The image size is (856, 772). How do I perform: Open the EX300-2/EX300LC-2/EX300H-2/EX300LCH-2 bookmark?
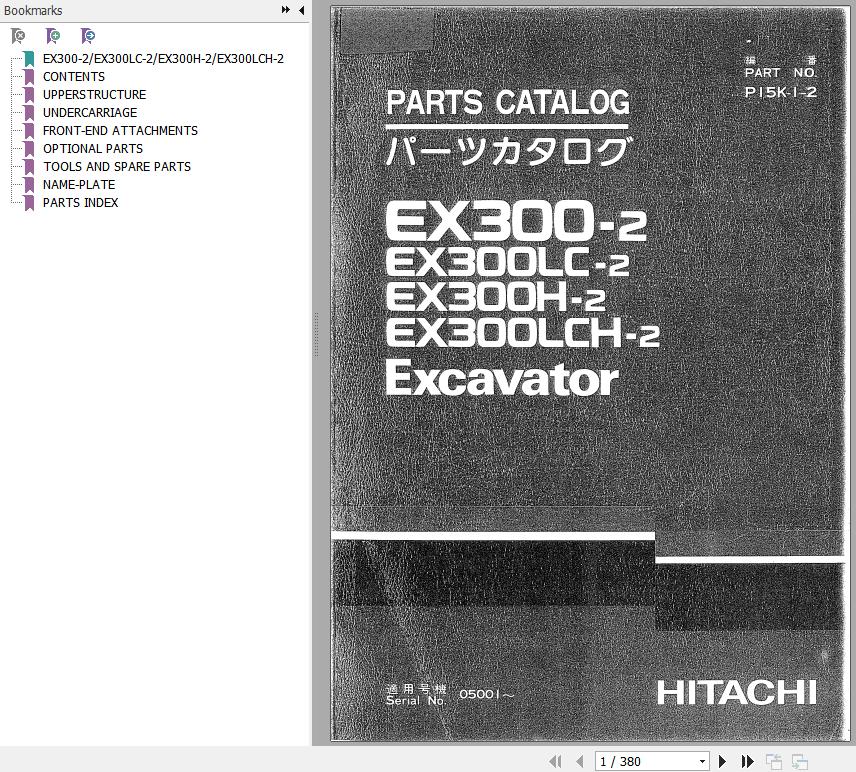tap(163, 58)
